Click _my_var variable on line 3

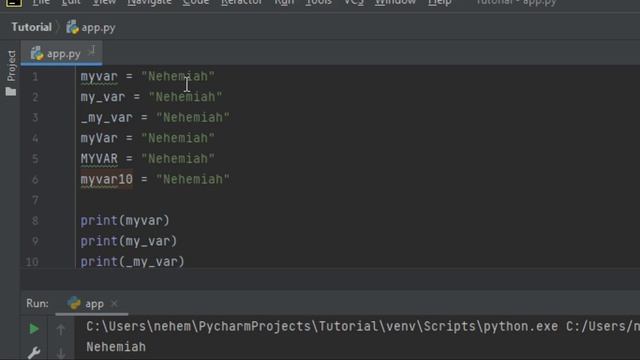click(x=107, y=118)
